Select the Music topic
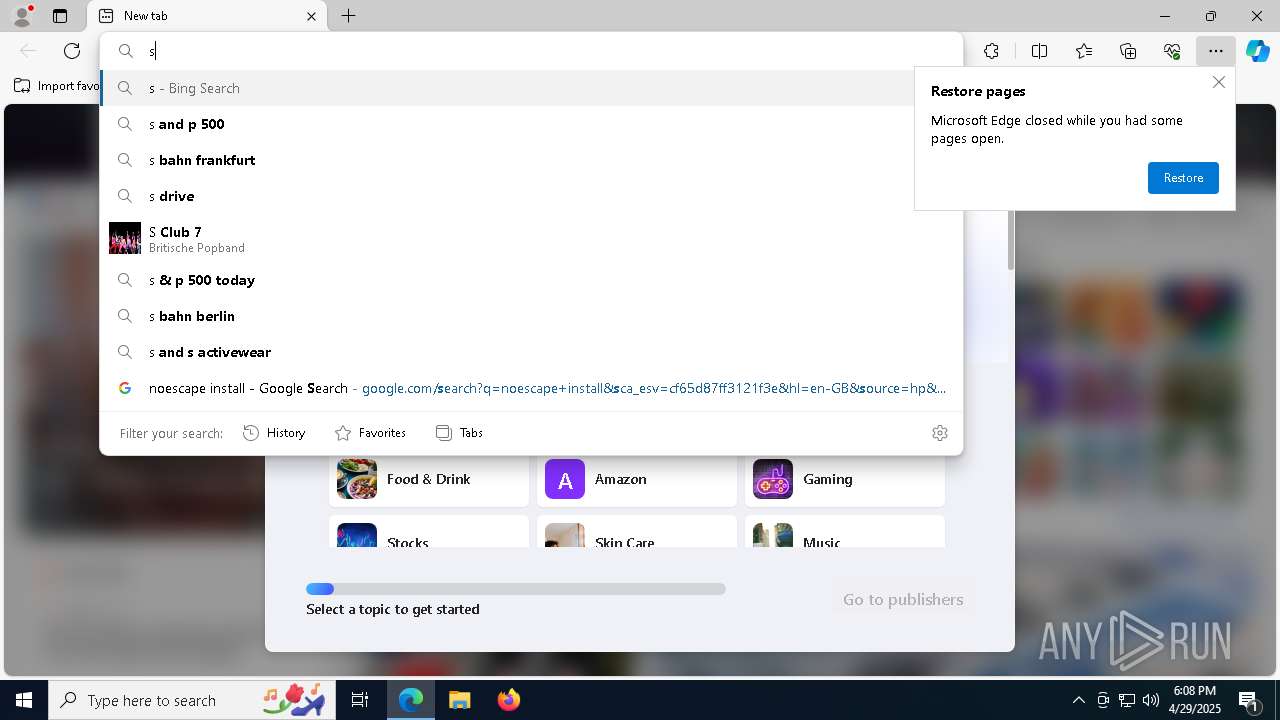 point(845,531)
